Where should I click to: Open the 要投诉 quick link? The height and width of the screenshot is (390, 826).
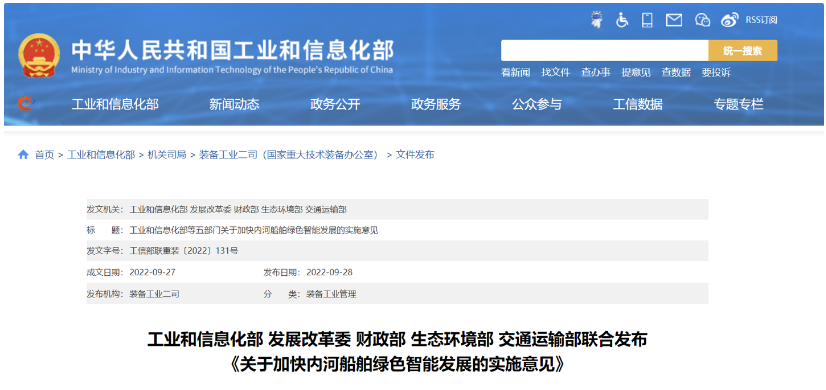point(716,73)
